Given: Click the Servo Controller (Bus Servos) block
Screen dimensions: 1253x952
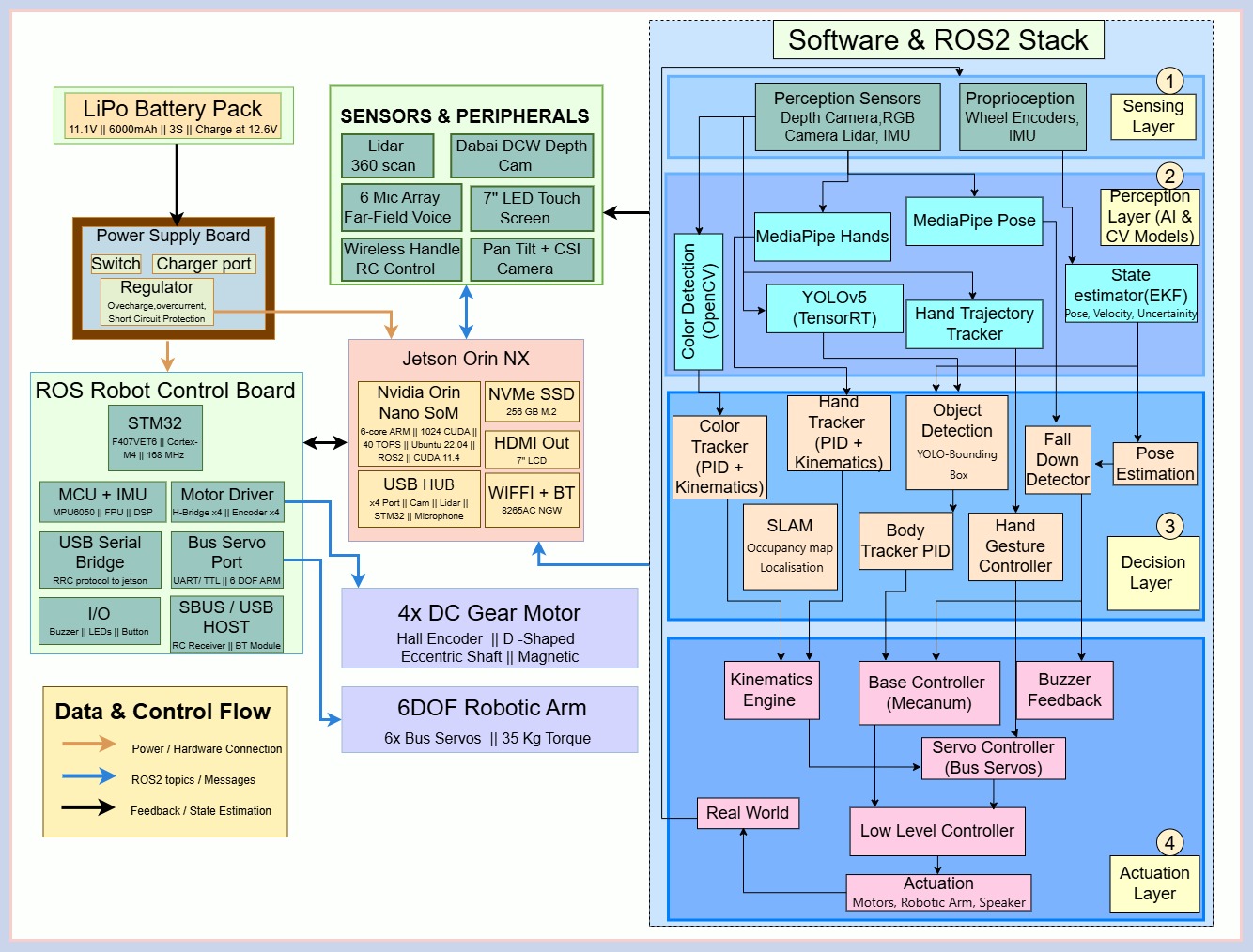Looking at the screenshot, I should [993, 758].
